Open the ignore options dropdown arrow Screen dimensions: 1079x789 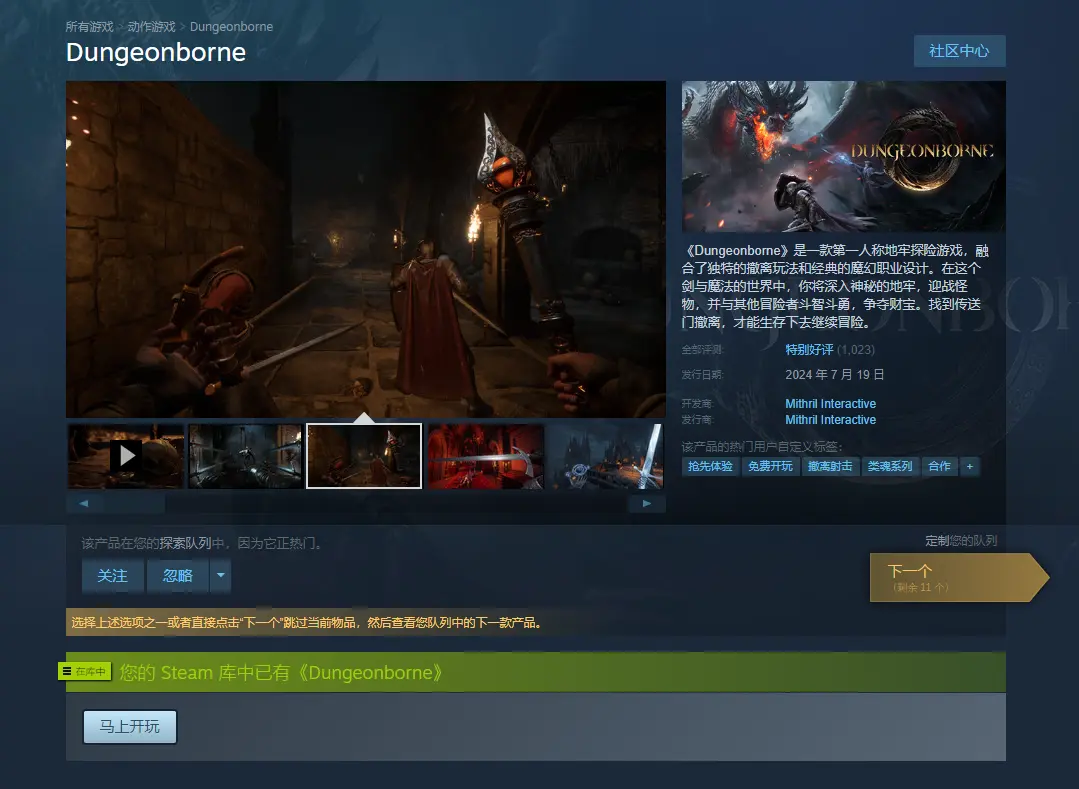[220, 575]
